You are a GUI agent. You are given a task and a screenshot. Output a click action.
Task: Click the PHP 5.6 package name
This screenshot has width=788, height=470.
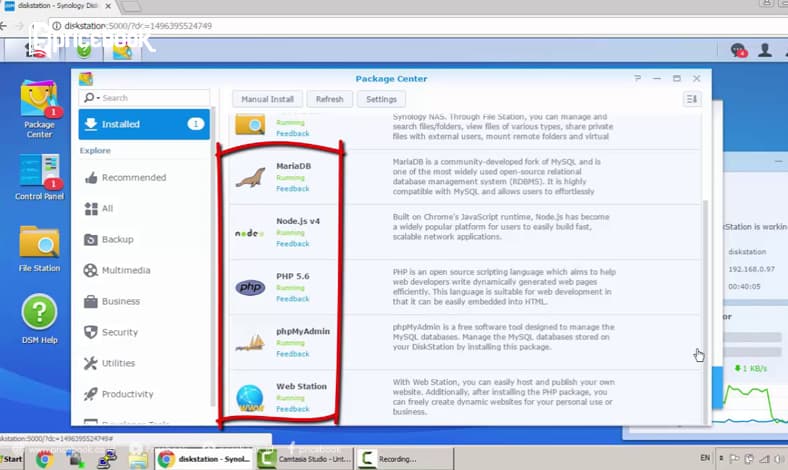tap(292, 276)
